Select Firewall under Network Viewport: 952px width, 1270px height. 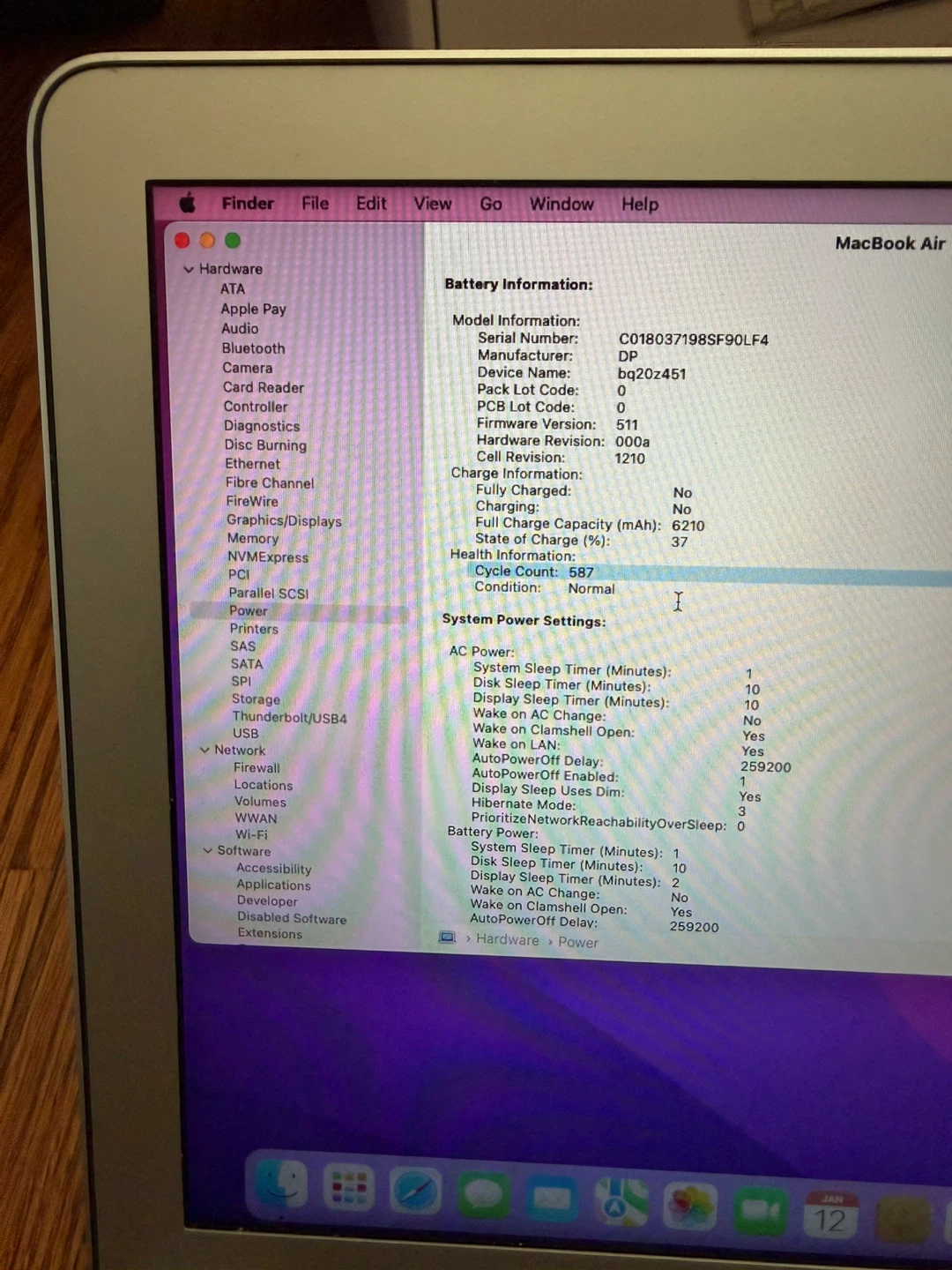pyautogui.click(x=257, y=767)
